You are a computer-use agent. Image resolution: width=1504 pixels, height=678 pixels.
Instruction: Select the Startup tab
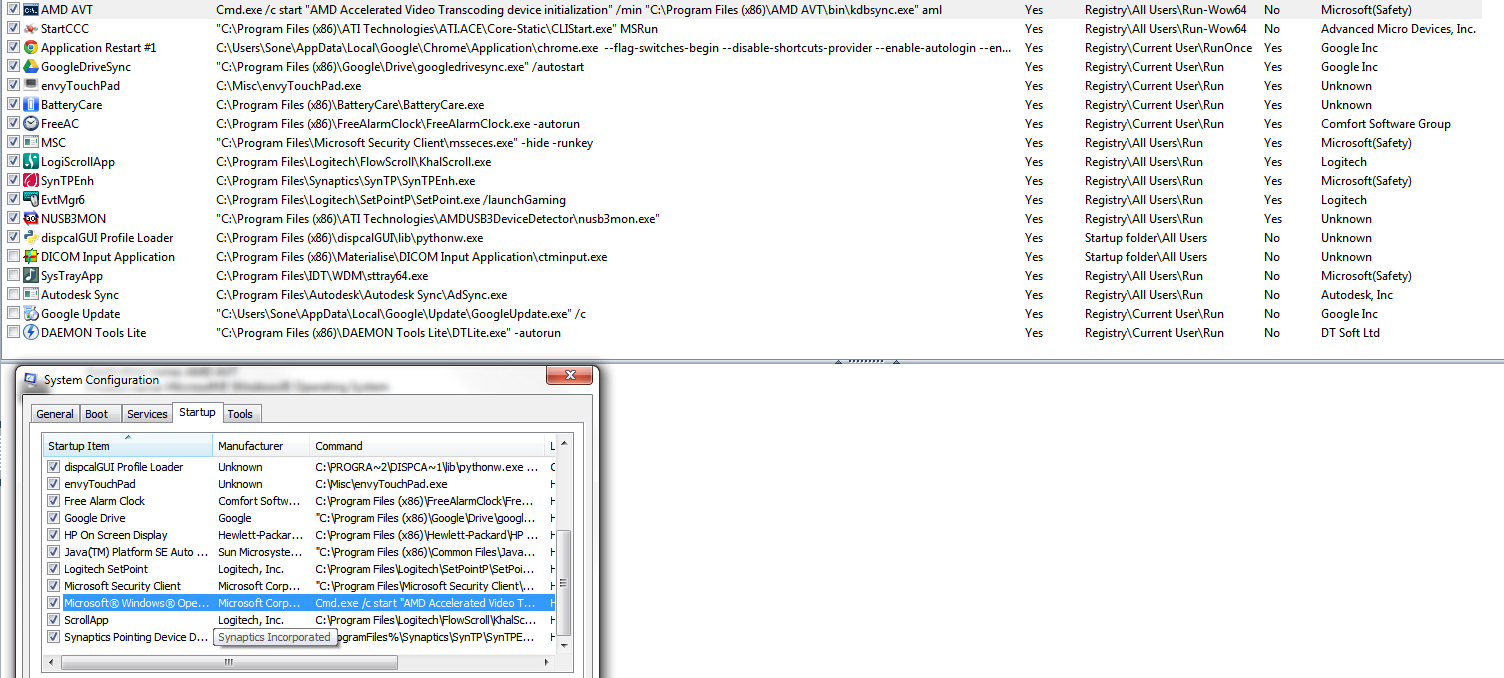(197, 412)
